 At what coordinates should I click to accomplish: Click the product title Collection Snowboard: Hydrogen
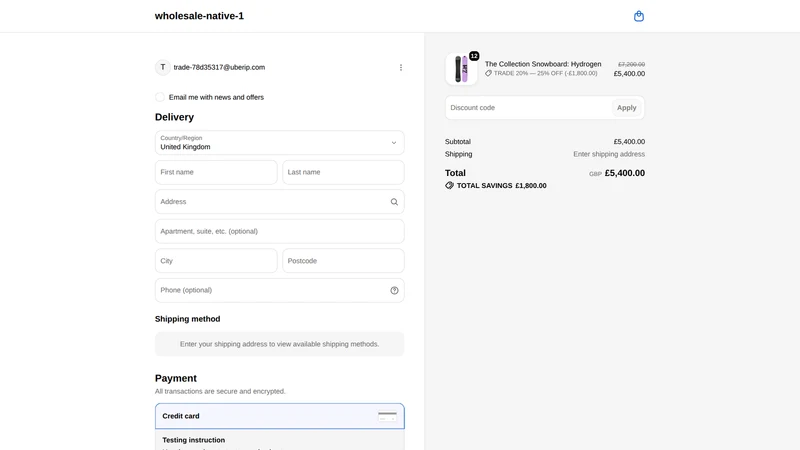[x=543, y=64]
